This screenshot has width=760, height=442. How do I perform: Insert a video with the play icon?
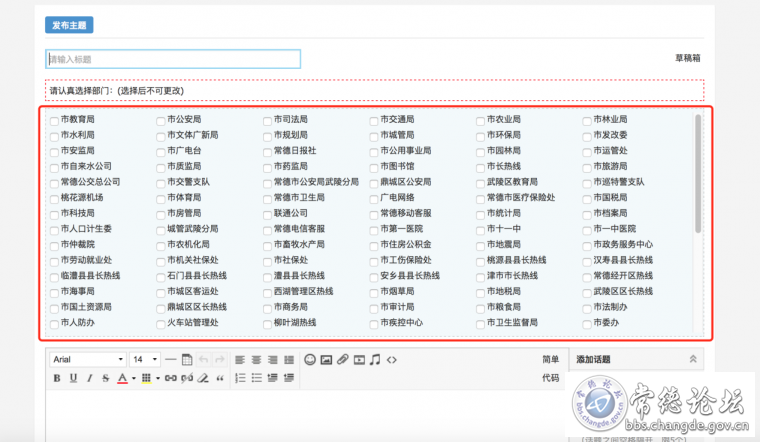tap(359, 360)
